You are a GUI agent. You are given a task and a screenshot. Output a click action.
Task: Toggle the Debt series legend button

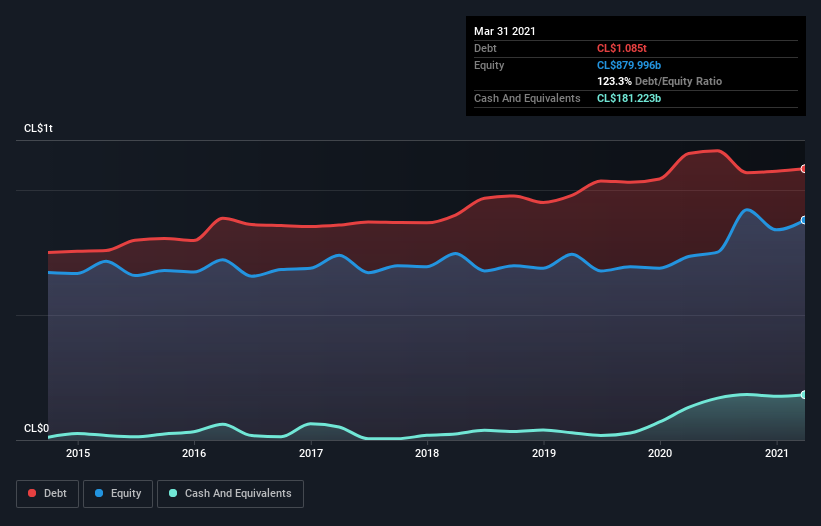point(47,494)
